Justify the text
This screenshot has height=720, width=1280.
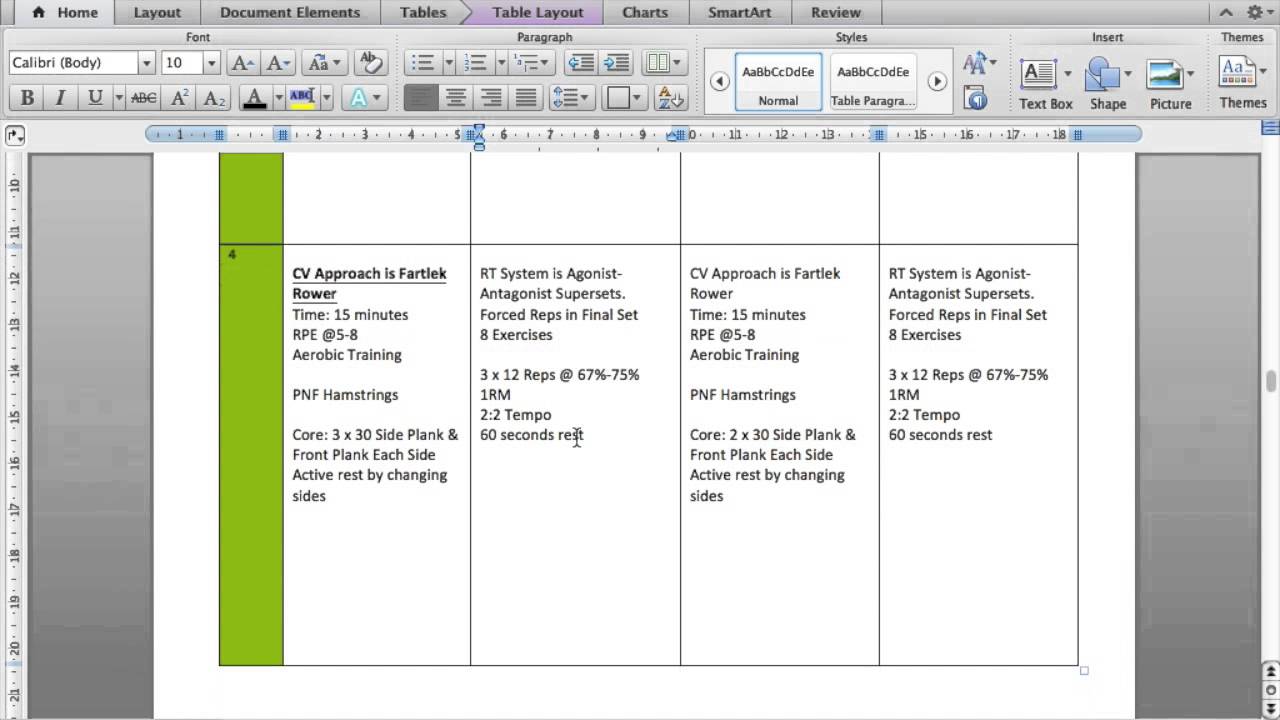(526, 98)
